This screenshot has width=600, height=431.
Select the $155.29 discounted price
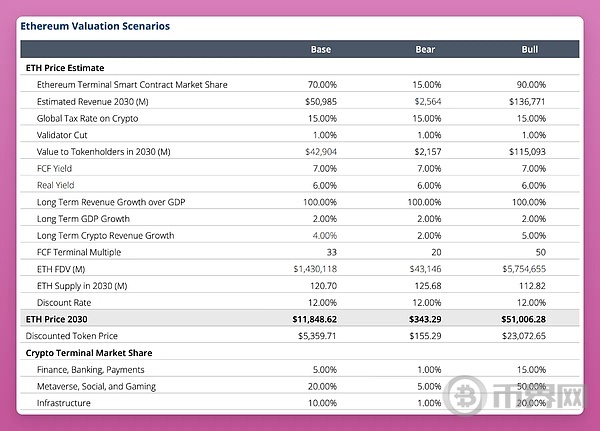[425, 336]
